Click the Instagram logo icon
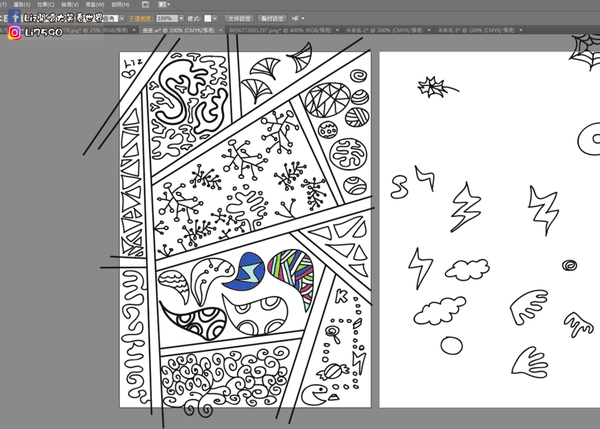 click(14, 33)
